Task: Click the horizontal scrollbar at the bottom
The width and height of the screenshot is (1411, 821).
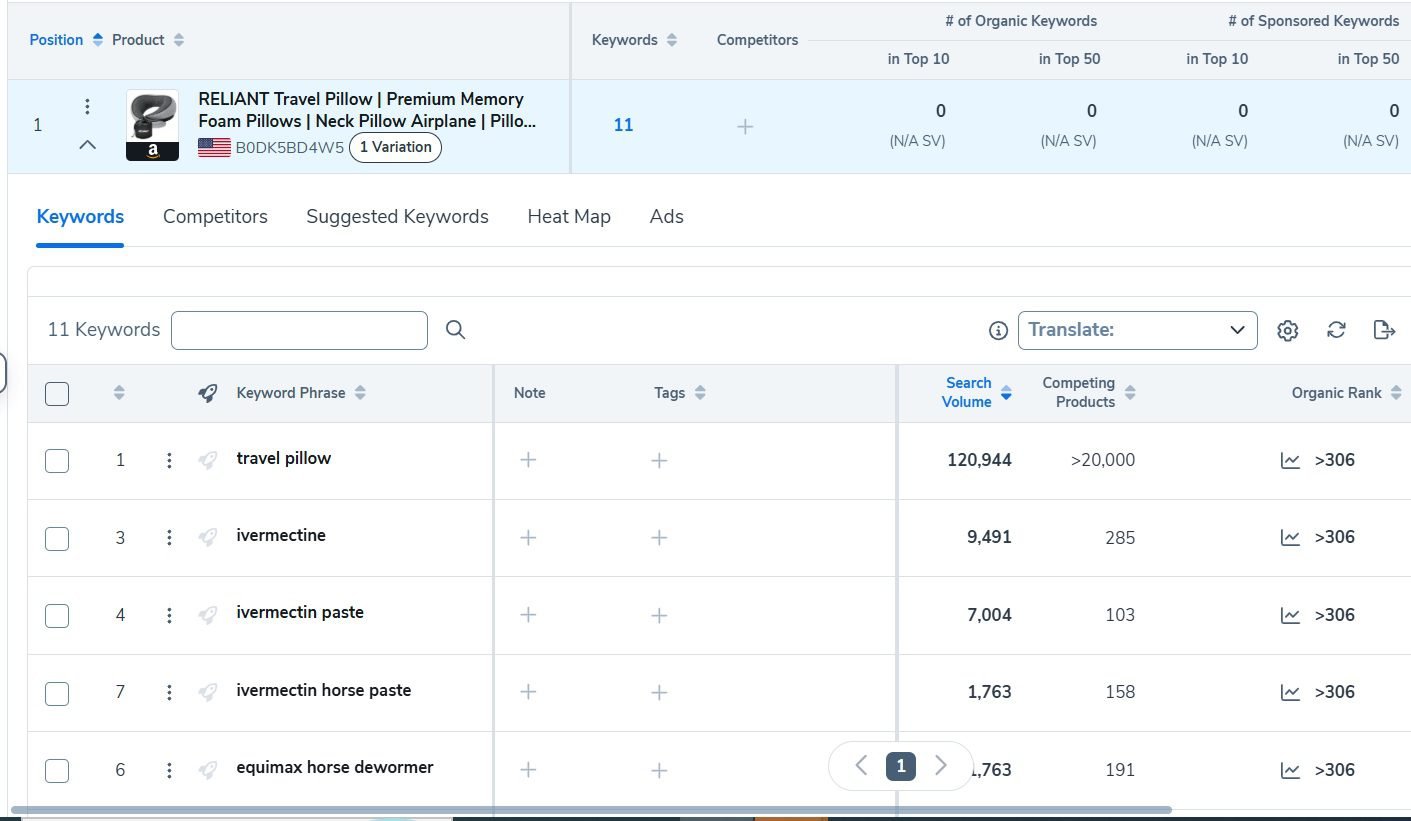Action: click(x=590, y=810)
